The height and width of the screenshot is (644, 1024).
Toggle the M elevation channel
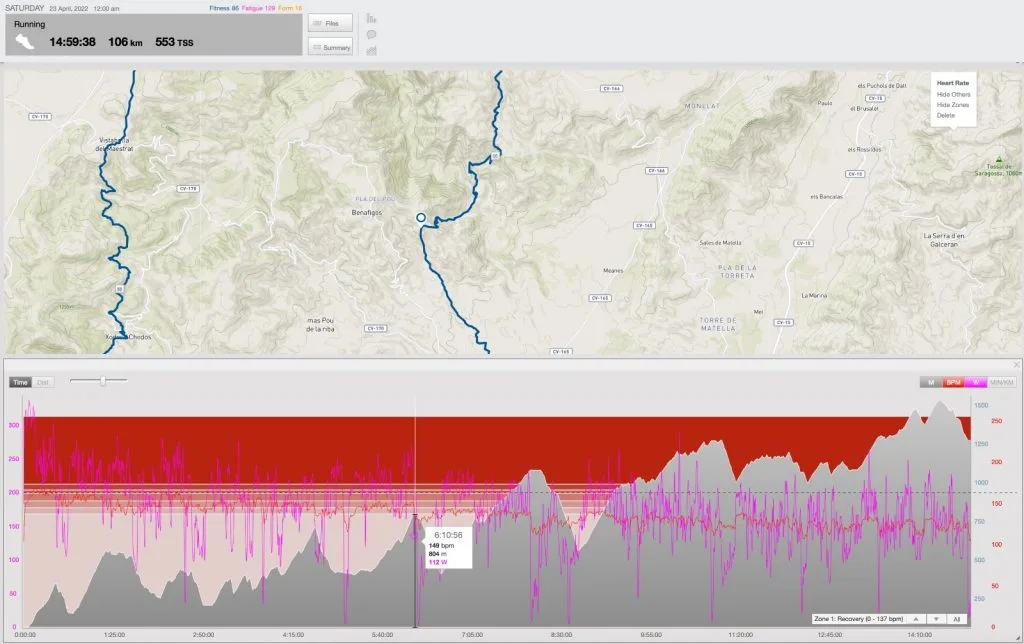coord(931,382)
